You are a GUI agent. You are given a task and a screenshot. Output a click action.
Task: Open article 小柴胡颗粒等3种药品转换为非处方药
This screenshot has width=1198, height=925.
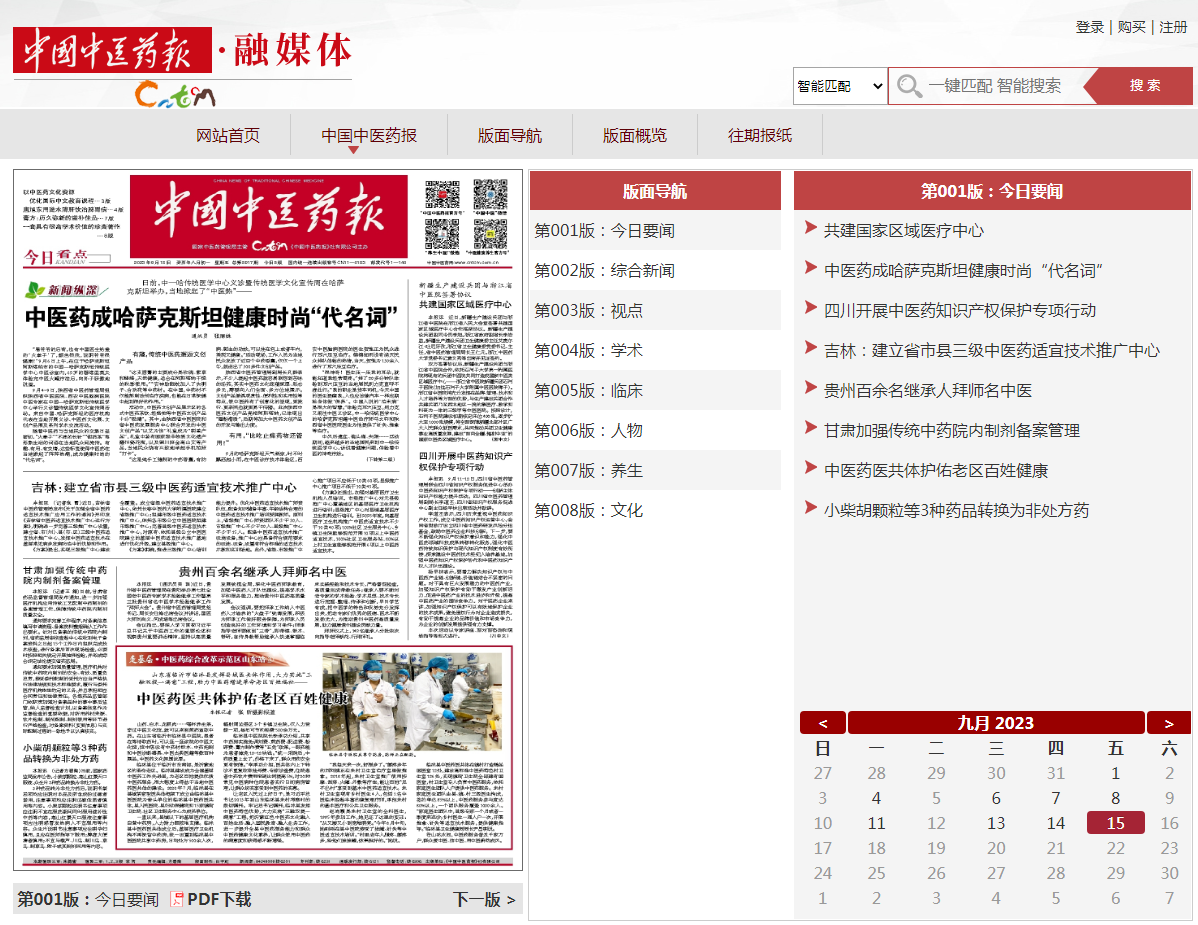pos(957,510)
